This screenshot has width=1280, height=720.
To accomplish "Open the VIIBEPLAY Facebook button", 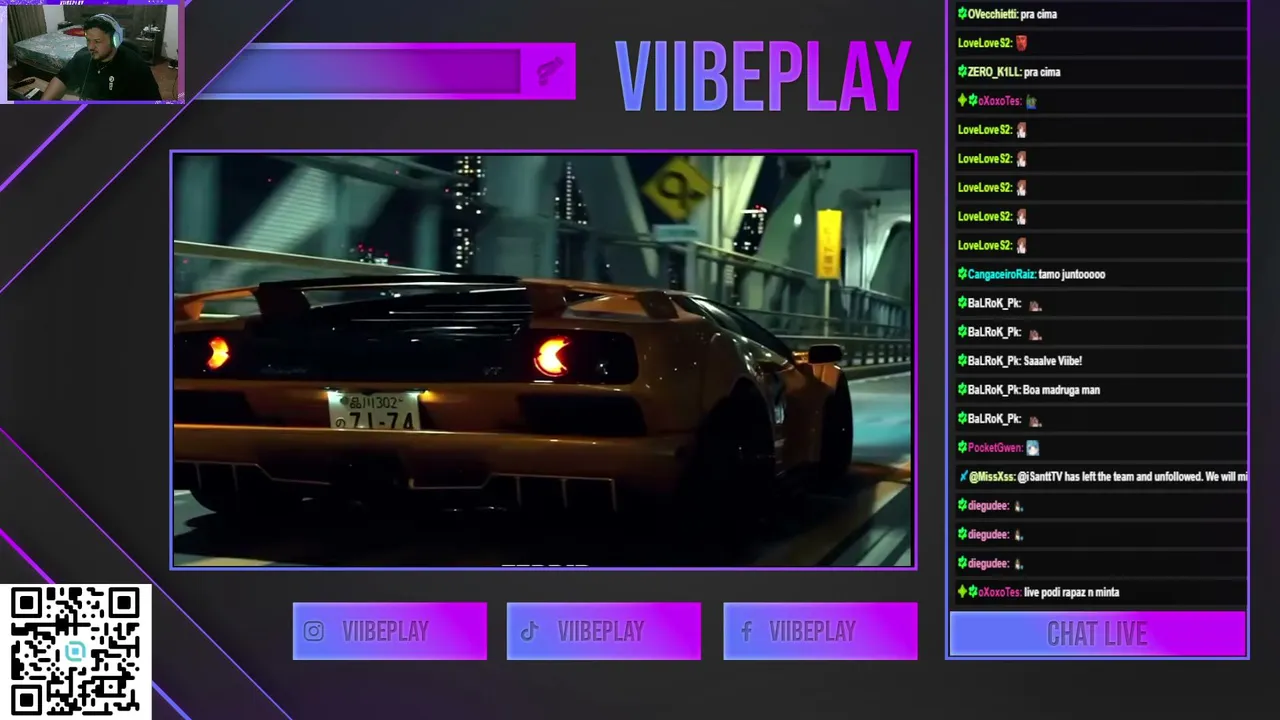I will (820, 631).
